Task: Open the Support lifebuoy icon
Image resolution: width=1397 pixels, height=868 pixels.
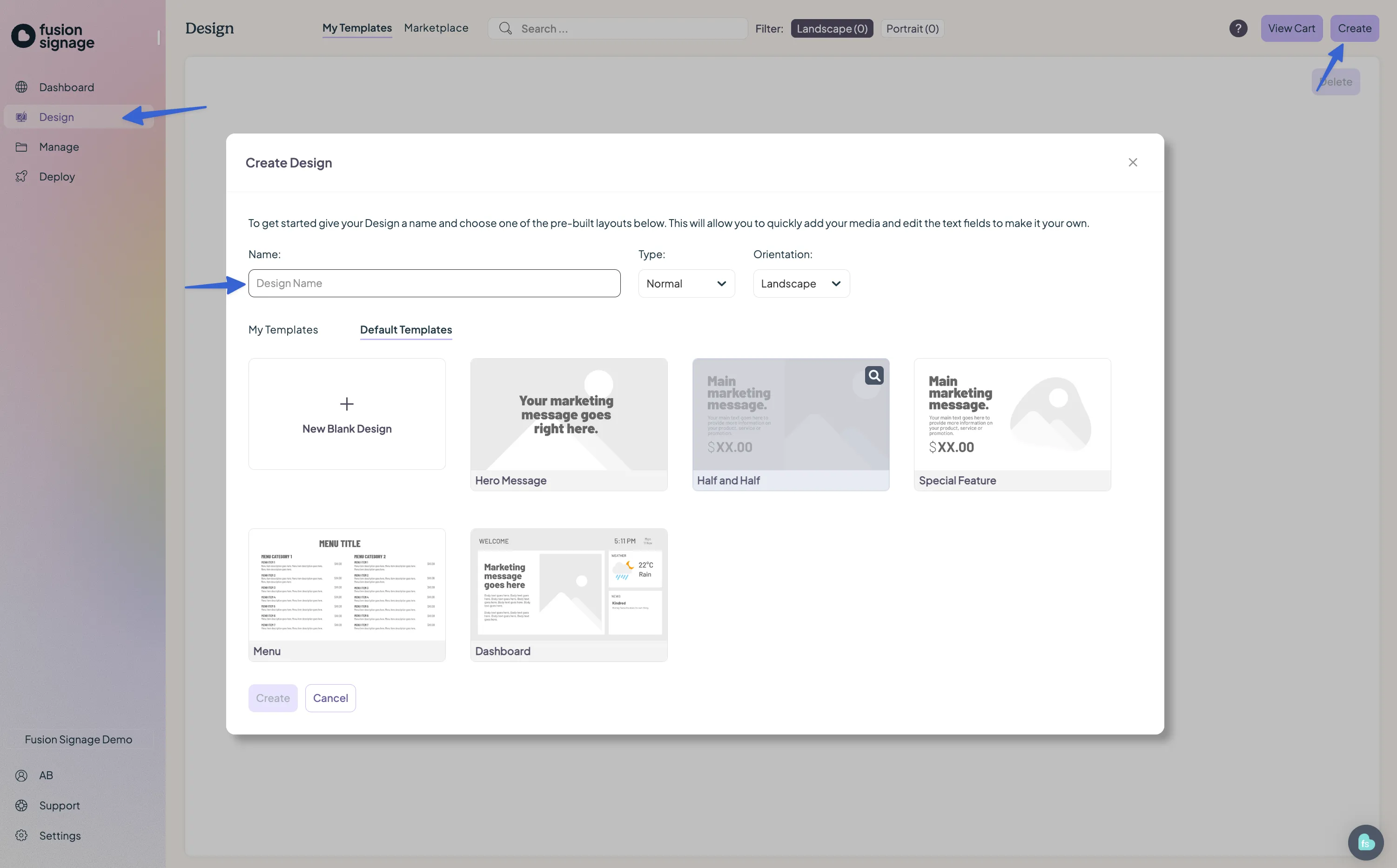Action: click(x=21, y=805)
